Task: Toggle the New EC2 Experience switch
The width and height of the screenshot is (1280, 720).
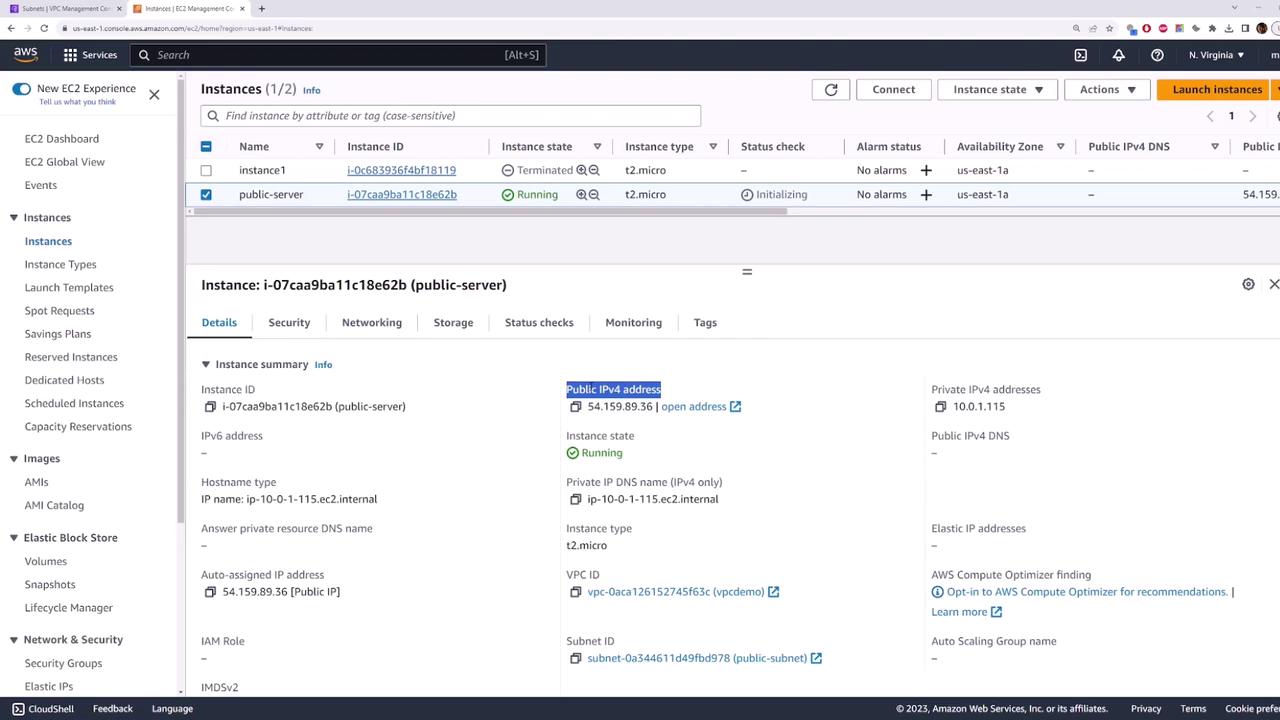Action: point(22,89)
